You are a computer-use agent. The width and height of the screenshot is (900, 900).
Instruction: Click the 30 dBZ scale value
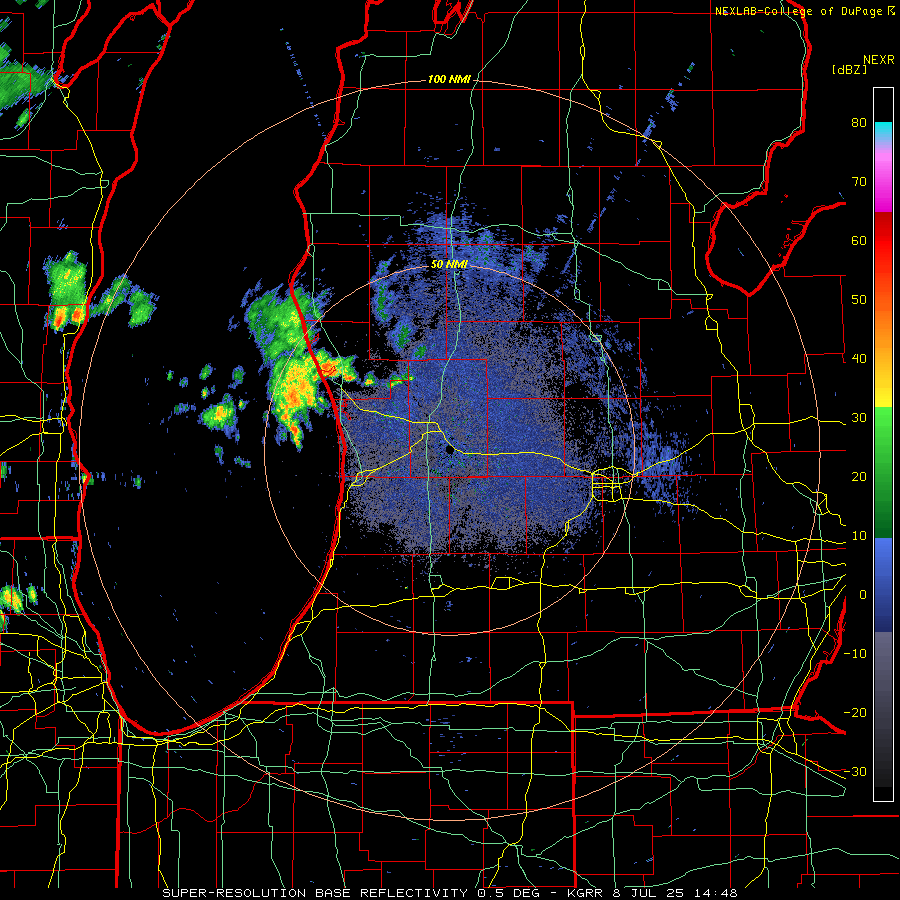[x=859, y=417]
